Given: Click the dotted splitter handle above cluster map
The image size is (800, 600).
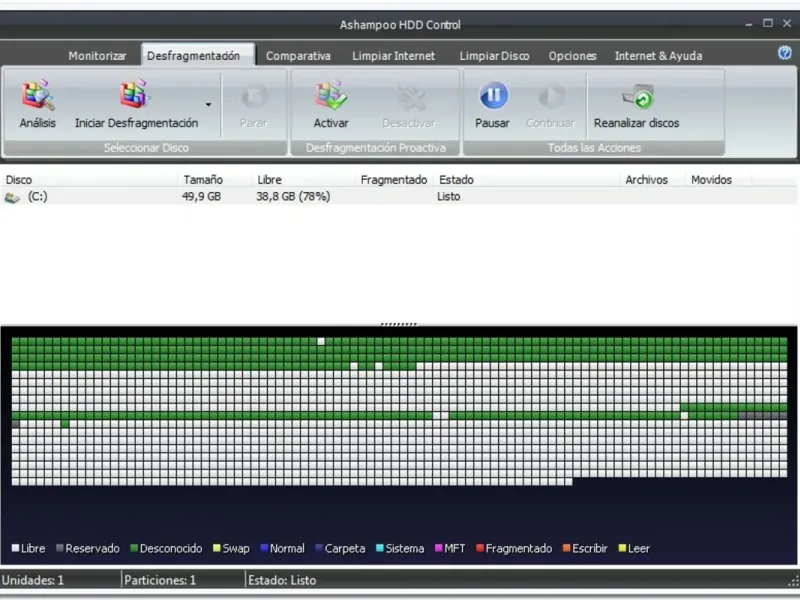Looking at the screenshot, I should [x=399, y=324].
